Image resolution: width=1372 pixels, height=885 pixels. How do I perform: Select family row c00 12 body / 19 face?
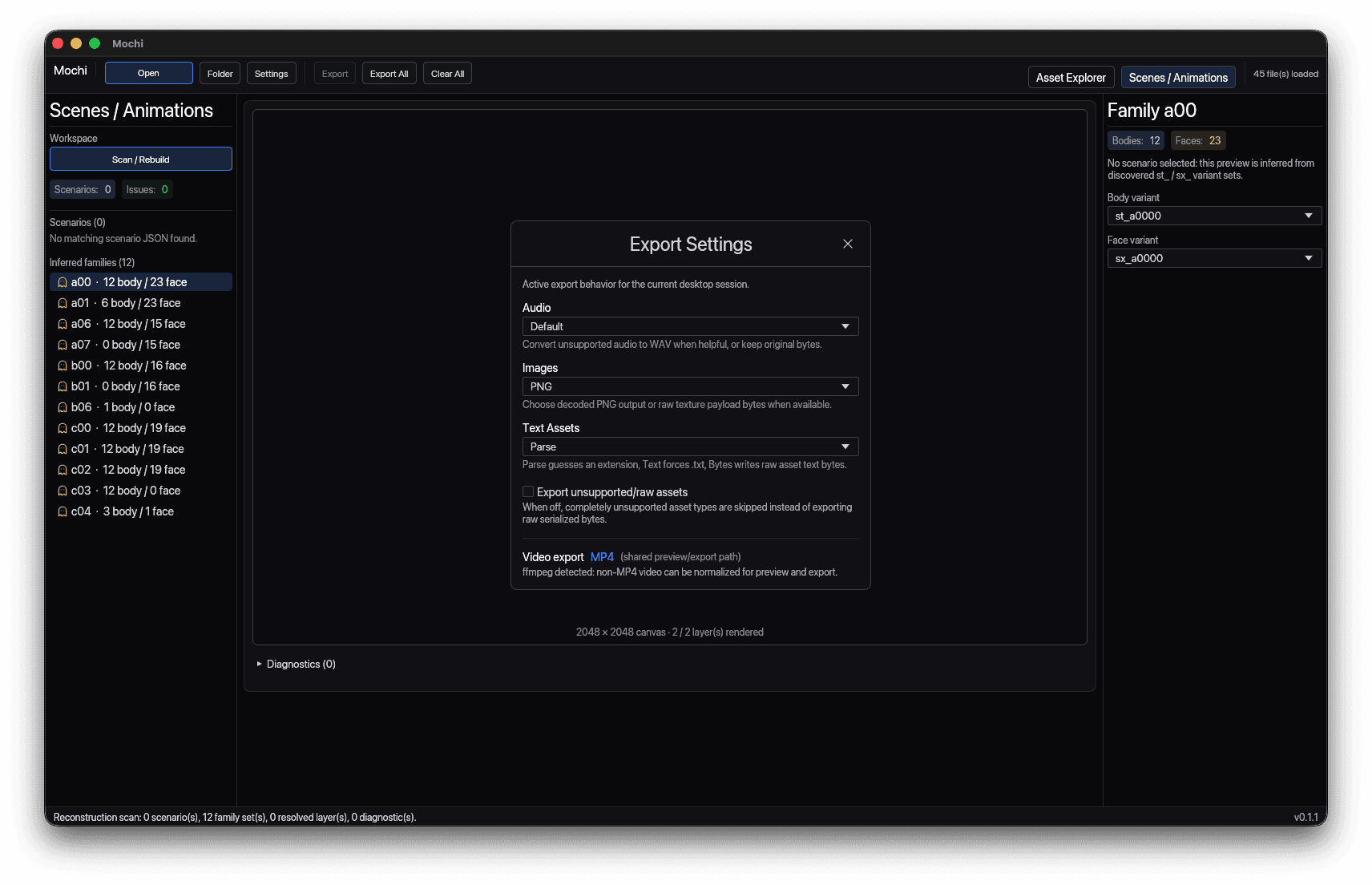141,428
